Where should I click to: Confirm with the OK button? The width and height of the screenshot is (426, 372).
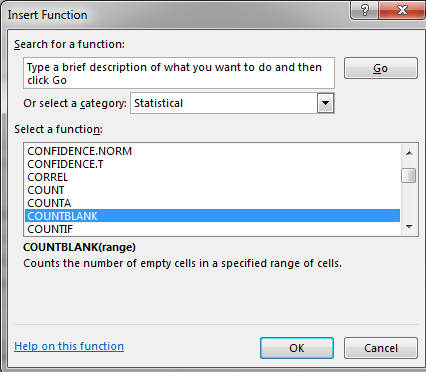[297, 348]
